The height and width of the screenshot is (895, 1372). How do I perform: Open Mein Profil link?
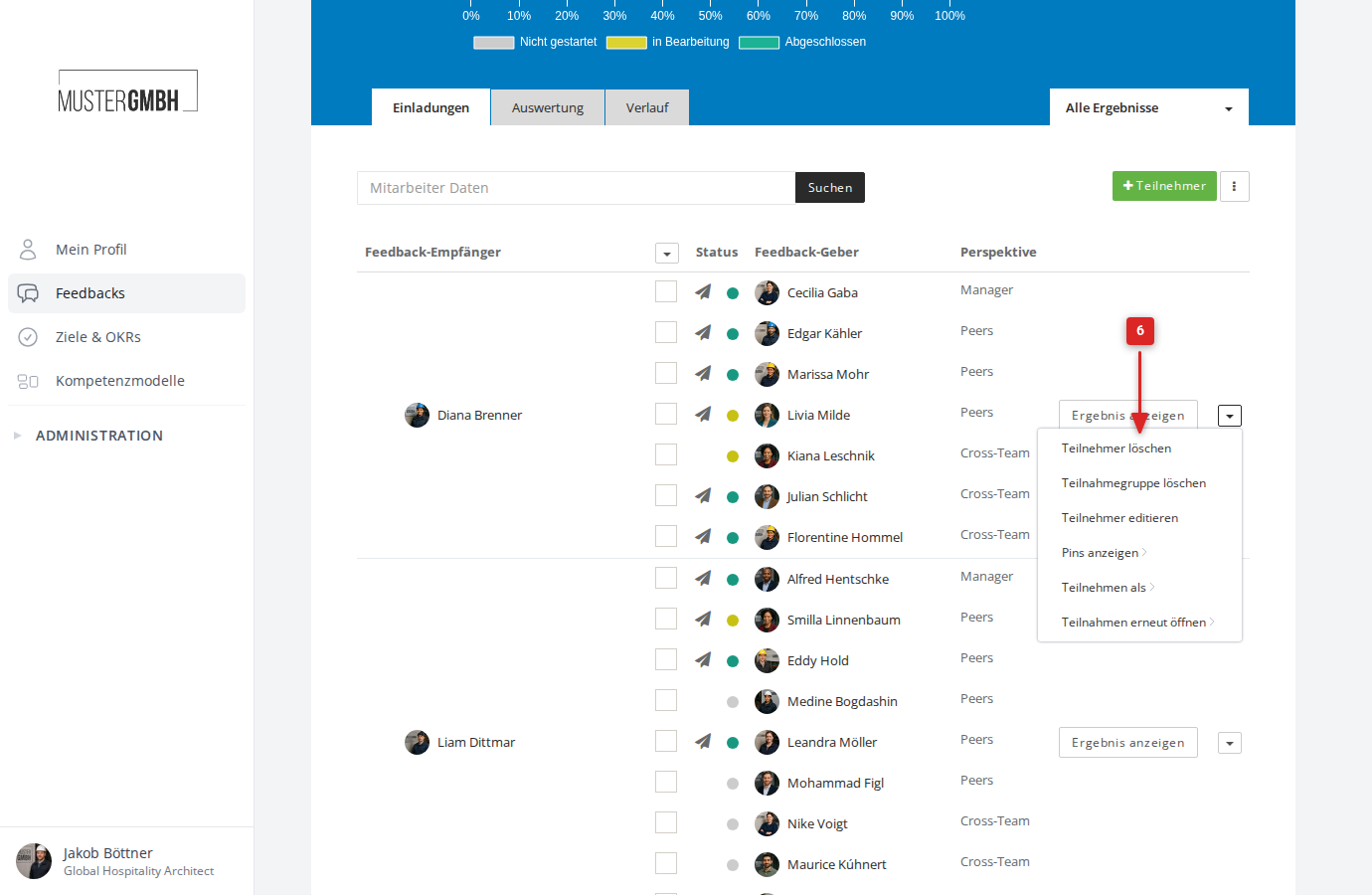tap(91, 250)
